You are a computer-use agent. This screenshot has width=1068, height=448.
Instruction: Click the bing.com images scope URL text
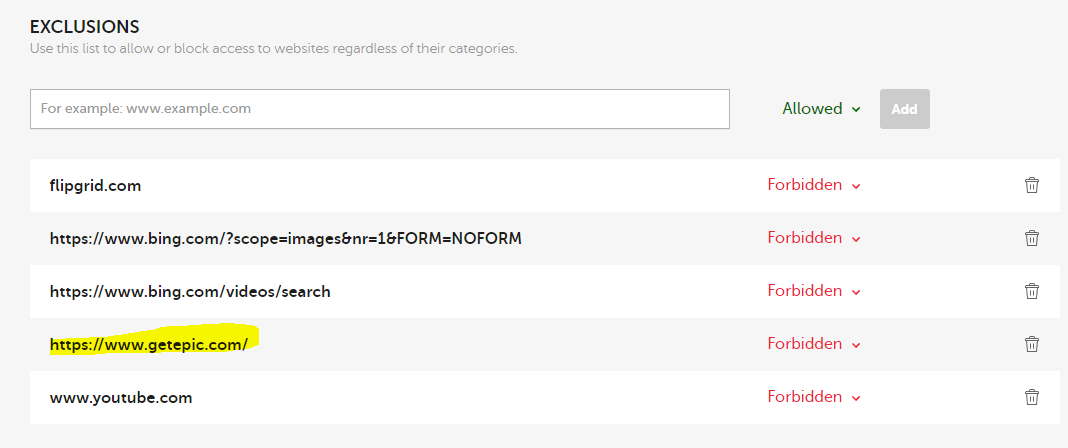coord(285,239)
